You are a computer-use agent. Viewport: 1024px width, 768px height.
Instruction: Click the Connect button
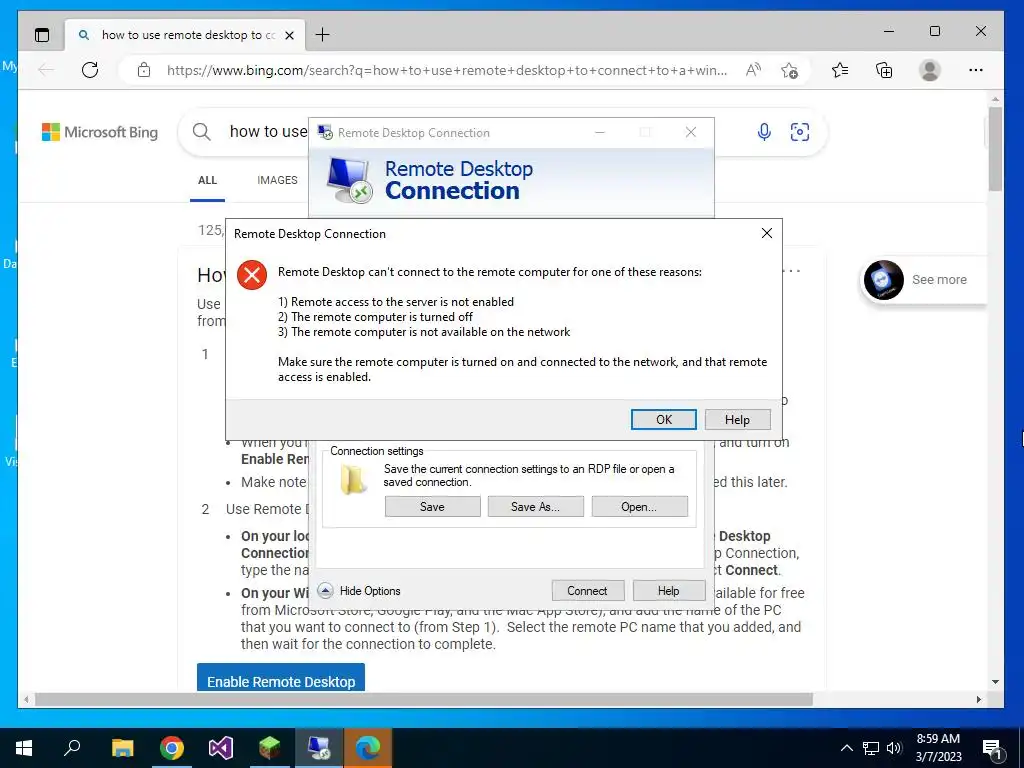click(x=587, y=590)
